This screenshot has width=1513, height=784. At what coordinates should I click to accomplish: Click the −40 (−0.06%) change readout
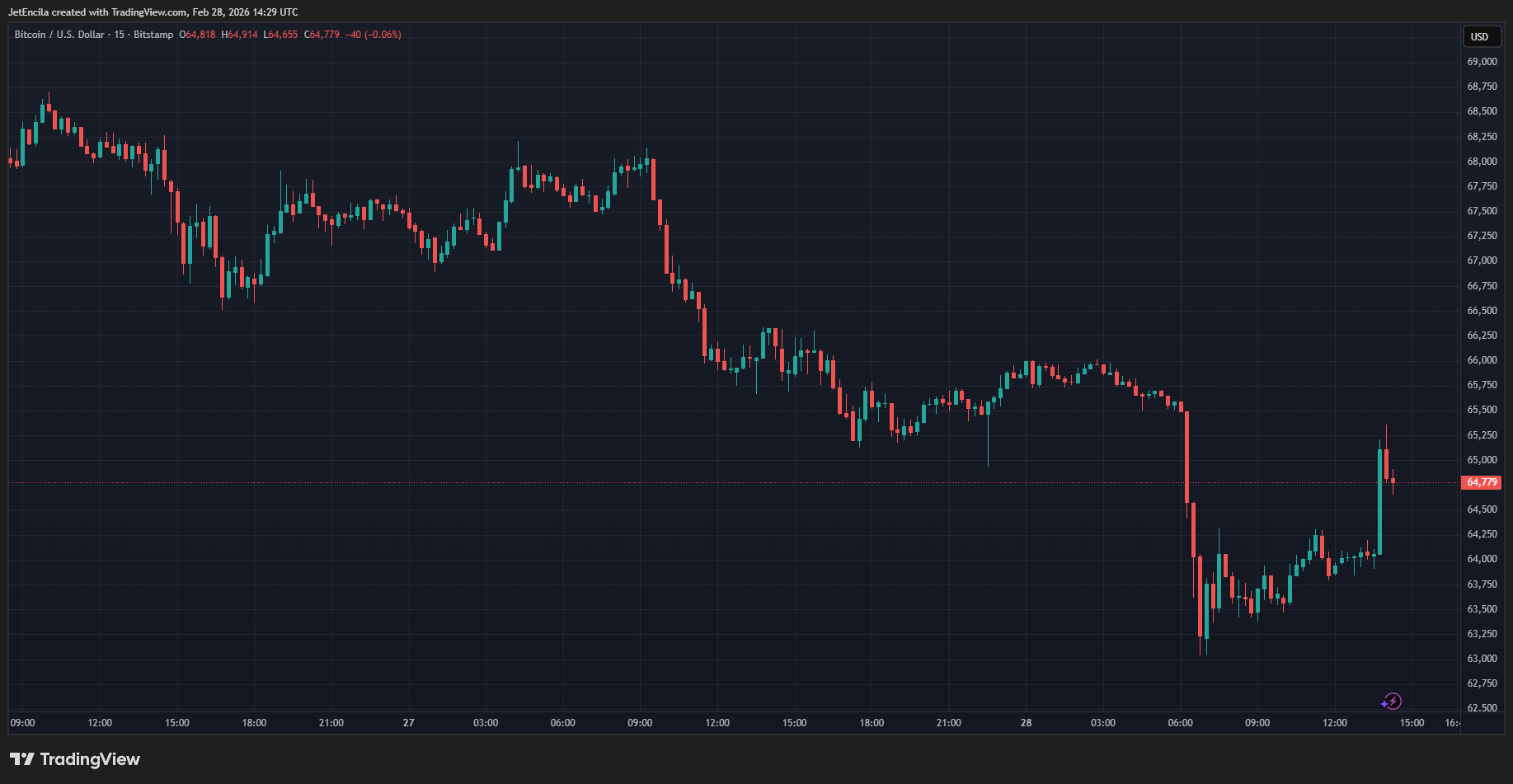coord(374,35)
